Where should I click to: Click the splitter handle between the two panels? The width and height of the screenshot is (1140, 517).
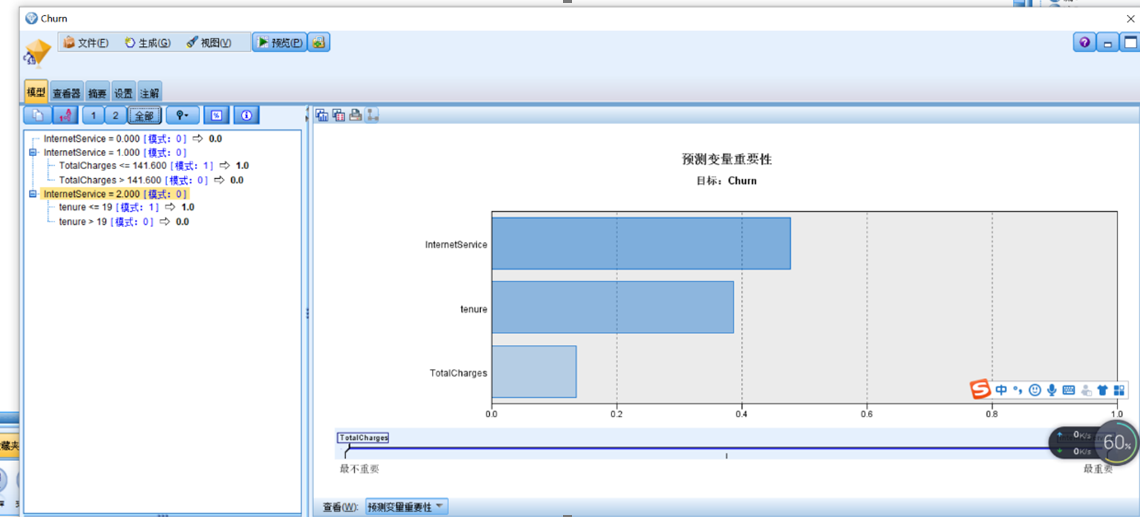[x=307, y=313]
